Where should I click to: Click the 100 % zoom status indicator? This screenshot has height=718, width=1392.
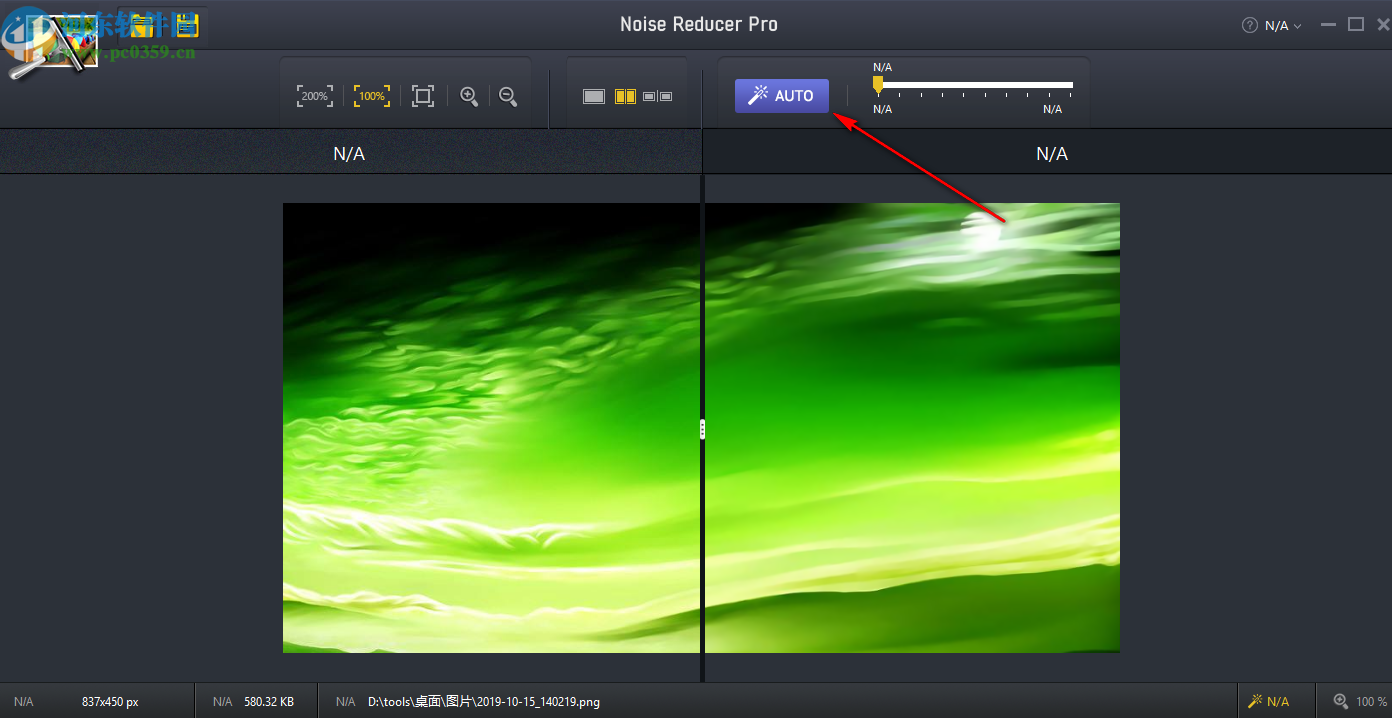pyautogui.click(x=1361, y=701)
